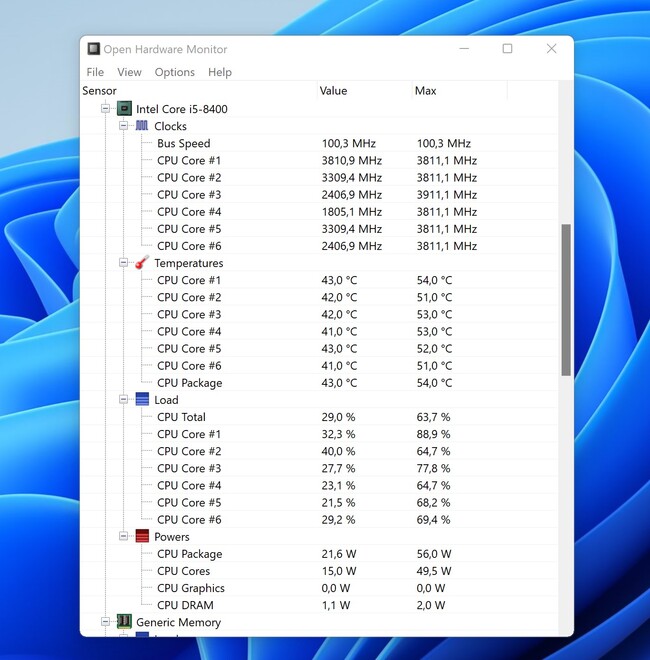
Task: Select the CPU Package temperature row
Action: click(x=189, y=383)
